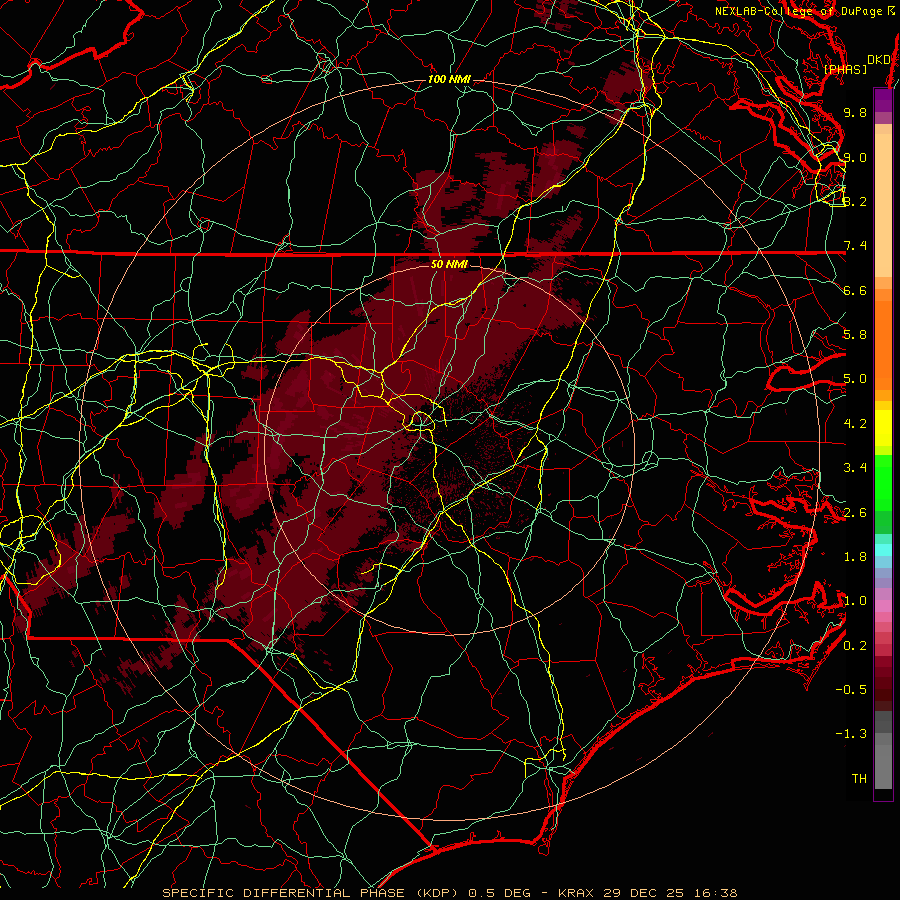Click the 100 NMI range ring label
Screen dimensions: 900x900
[449, 79]
